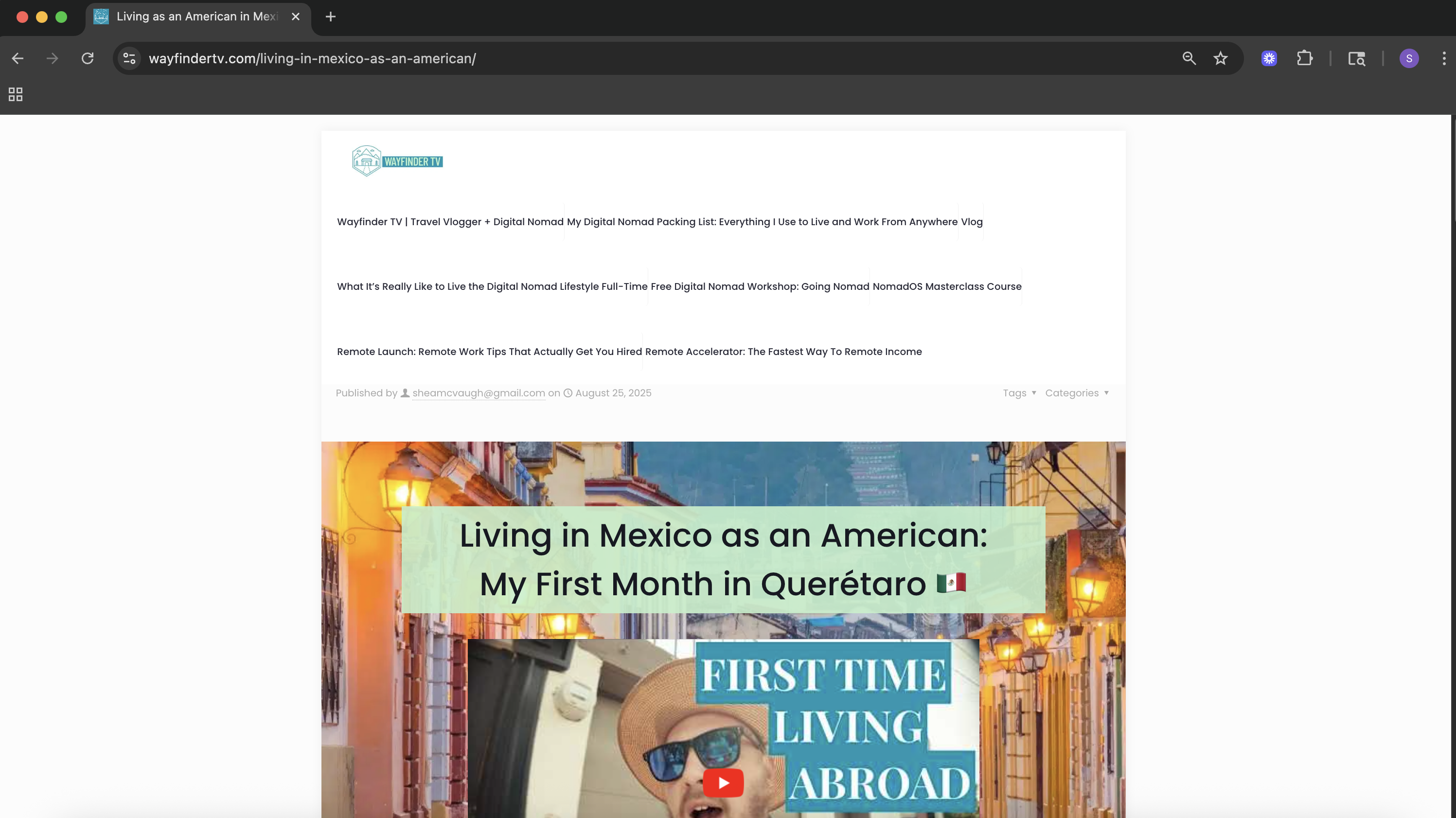1456x818 pixels.
Task: Open My Digital Nomad Packing List menu item
Action: pos(762,222)
